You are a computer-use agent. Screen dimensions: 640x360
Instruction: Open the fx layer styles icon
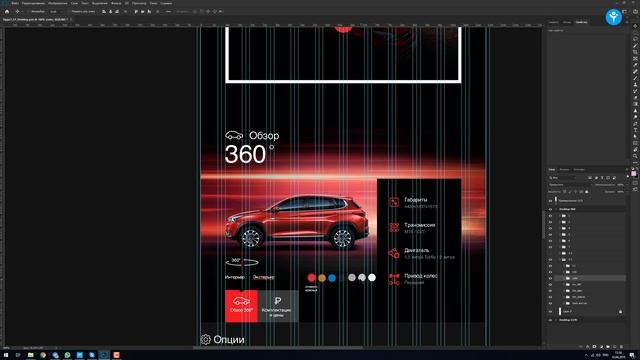click(x=588, y=347)
